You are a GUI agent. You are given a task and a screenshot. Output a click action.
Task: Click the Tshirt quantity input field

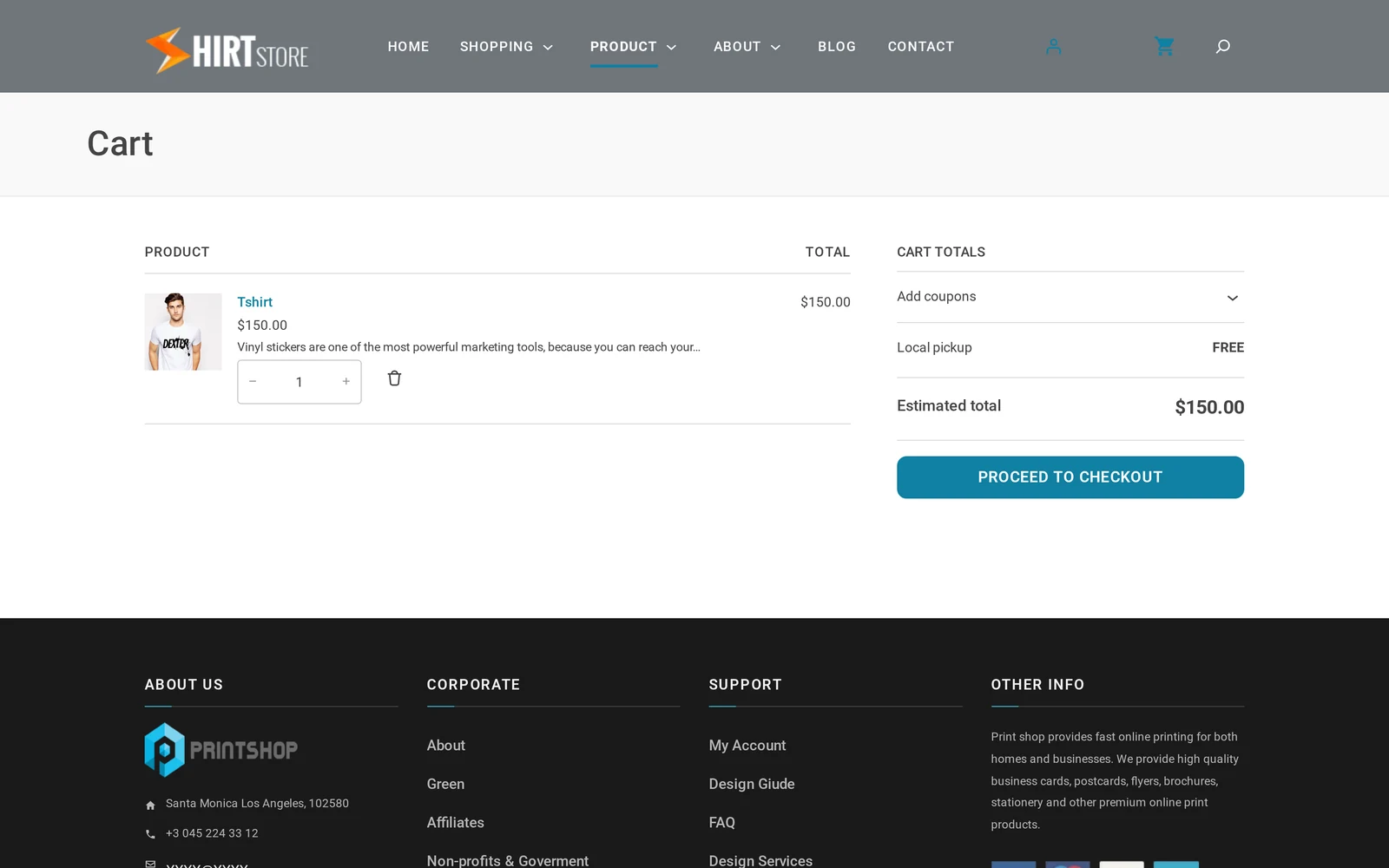(299, 382)
